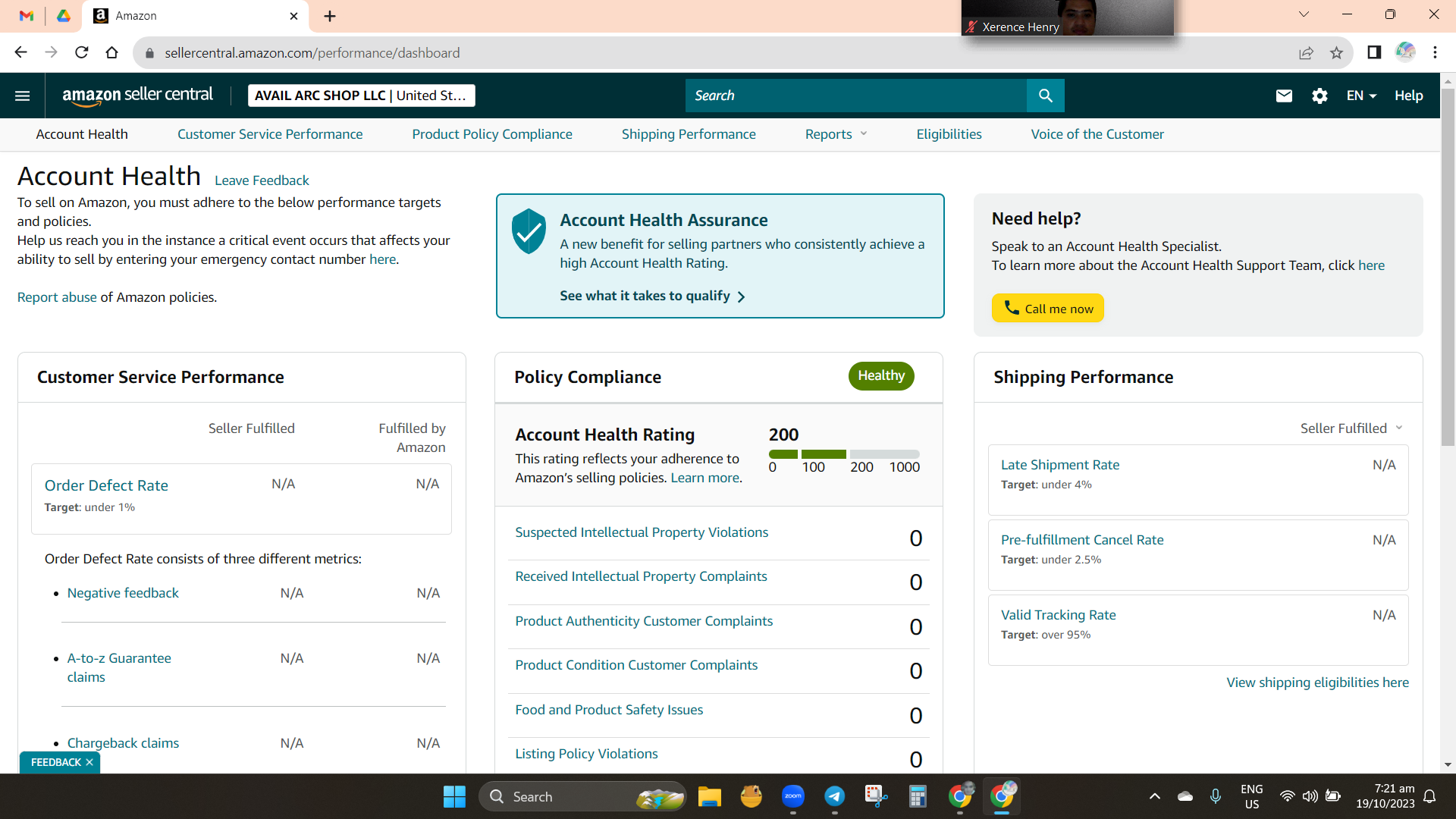Open Suspected Intellectual Property Violations

(642, 532)
